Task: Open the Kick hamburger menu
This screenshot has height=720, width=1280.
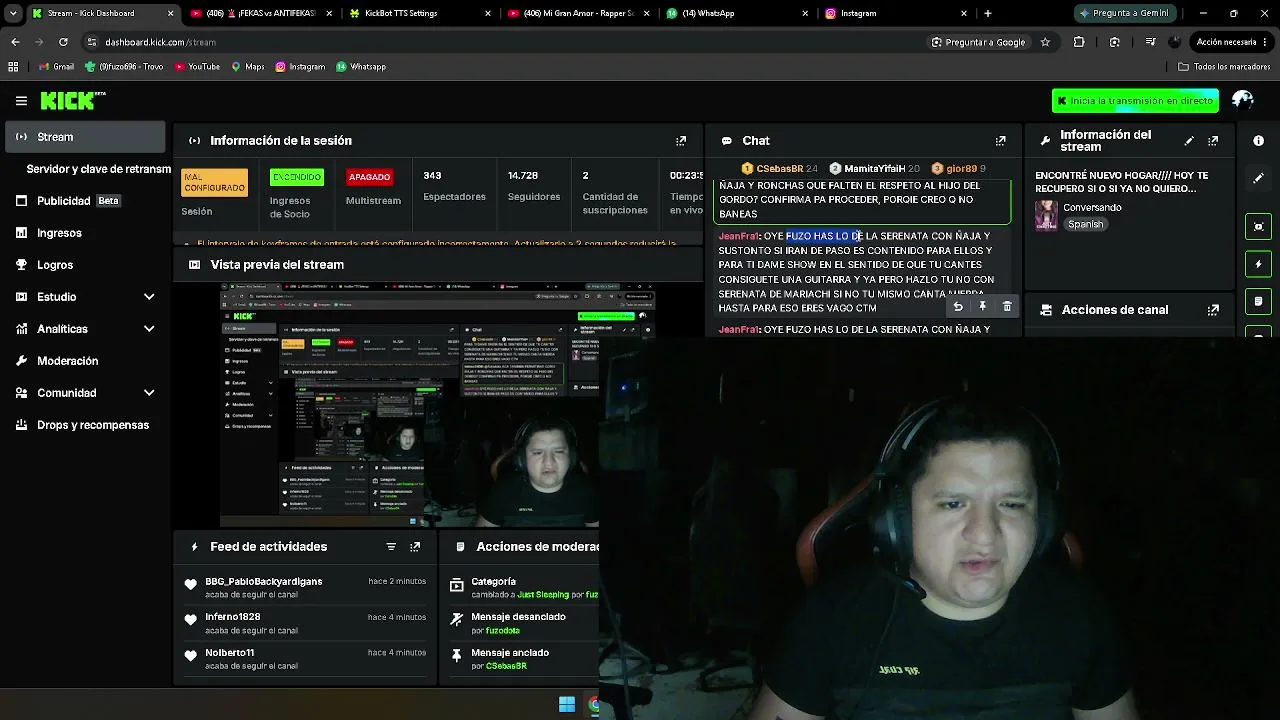Action: click(x=21, y=101)
